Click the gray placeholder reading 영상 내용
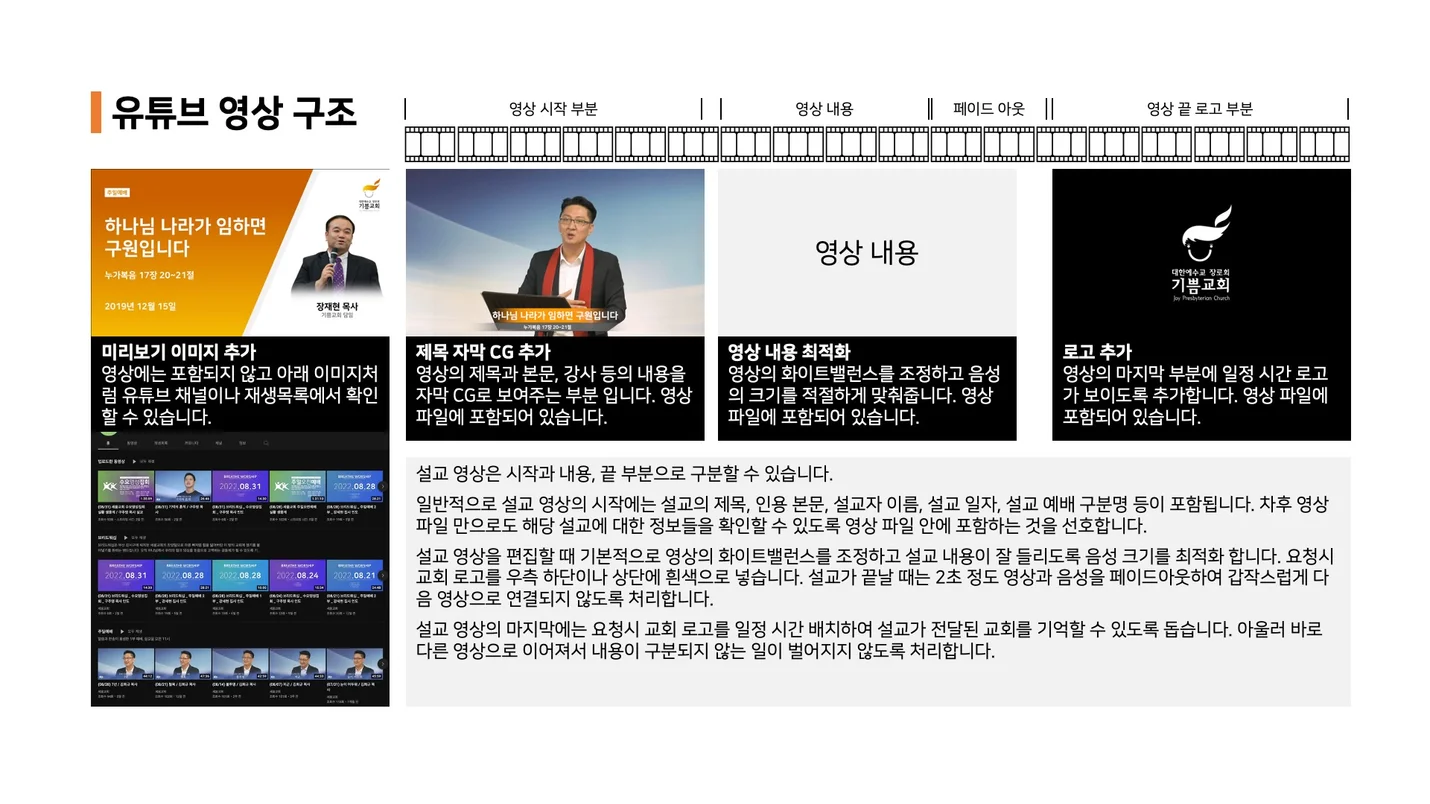The width and height of the screenshot is (1430, 804). coord(867,252)
